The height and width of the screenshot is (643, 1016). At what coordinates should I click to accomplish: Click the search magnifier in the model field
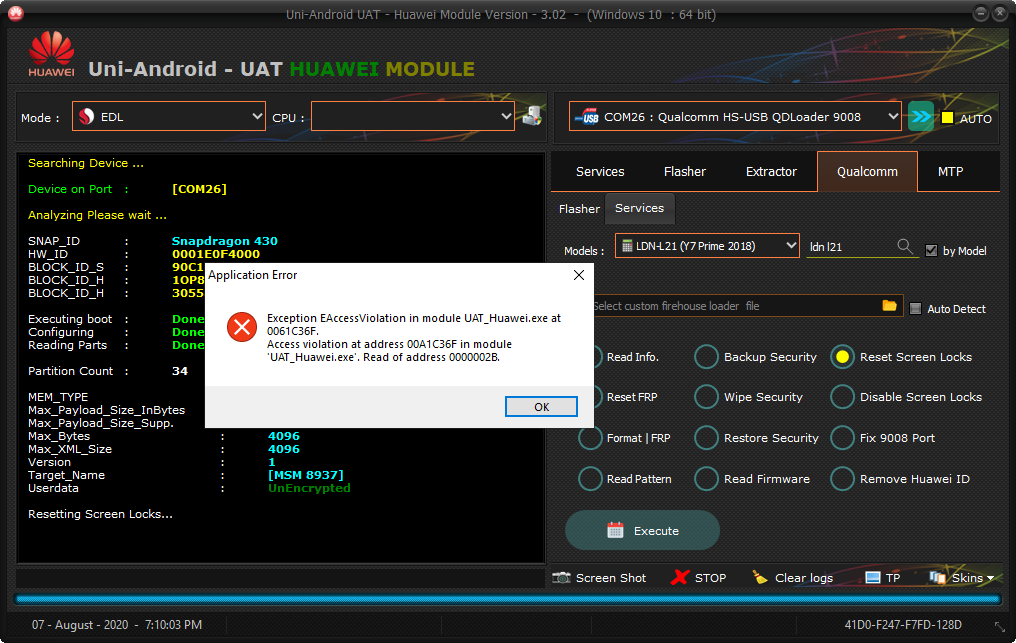[x=905, y=246]
